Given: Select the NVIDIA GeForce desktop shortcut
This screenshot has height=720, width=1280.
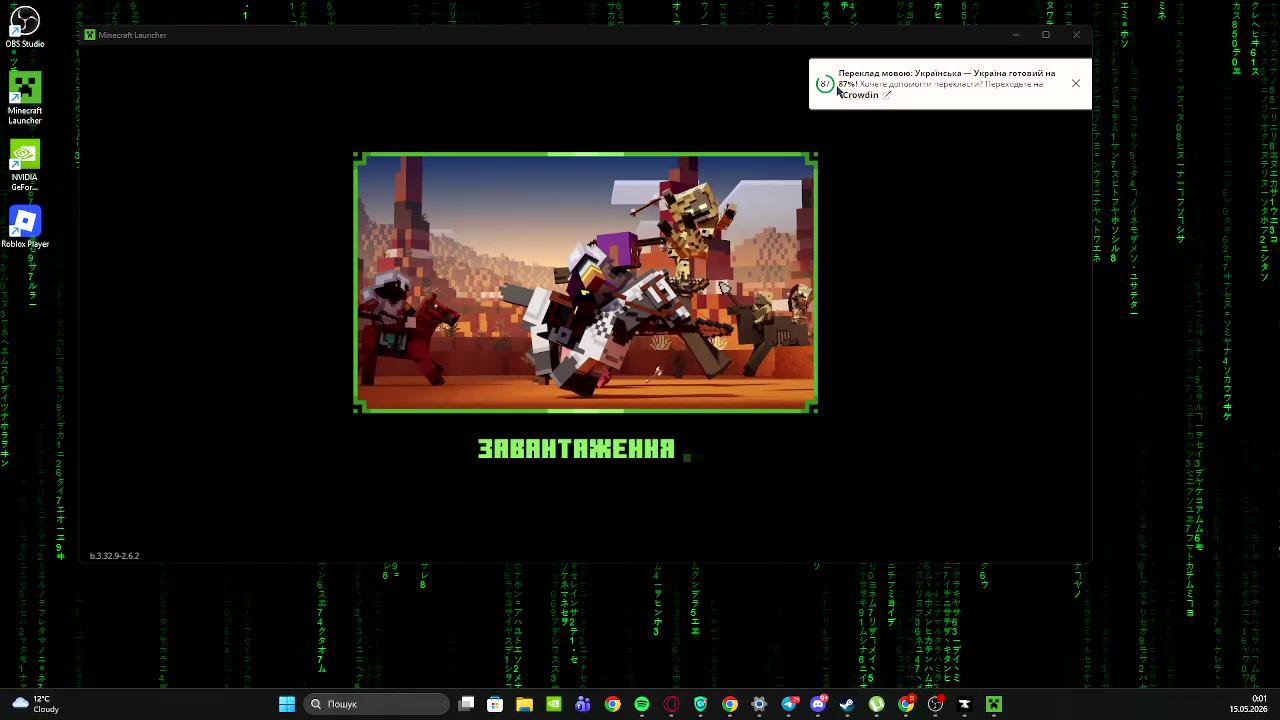Looking at the screenshot, I should pyautogui.click(x=25, y=166).
